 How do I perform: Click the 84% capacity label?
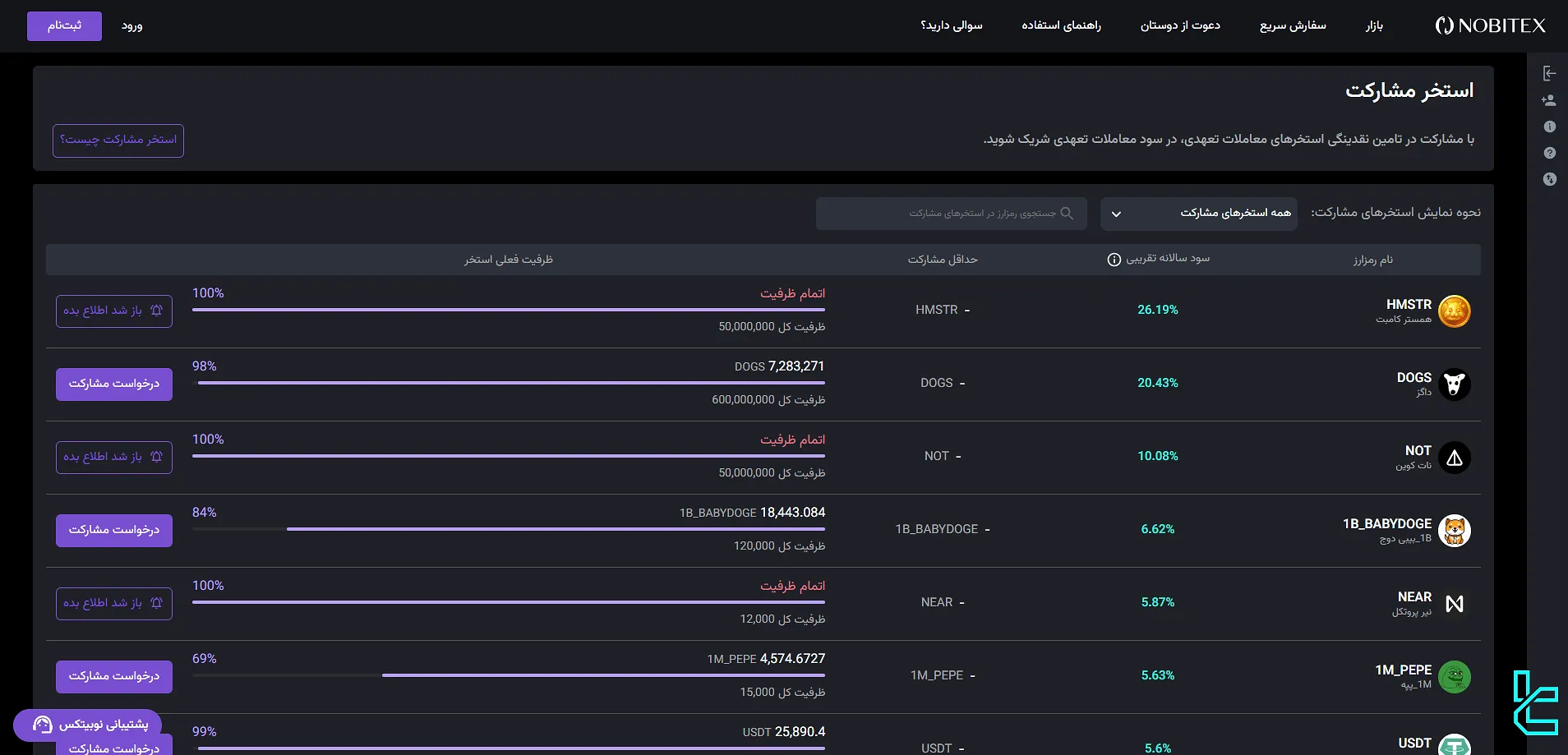point(205,513)
